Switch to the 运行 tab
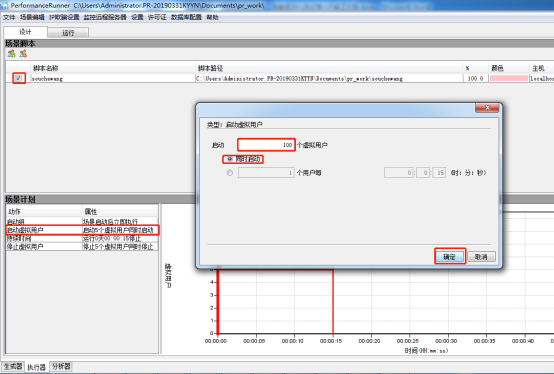This screenshot has height=374, width=554. click(x=68, y=32)
